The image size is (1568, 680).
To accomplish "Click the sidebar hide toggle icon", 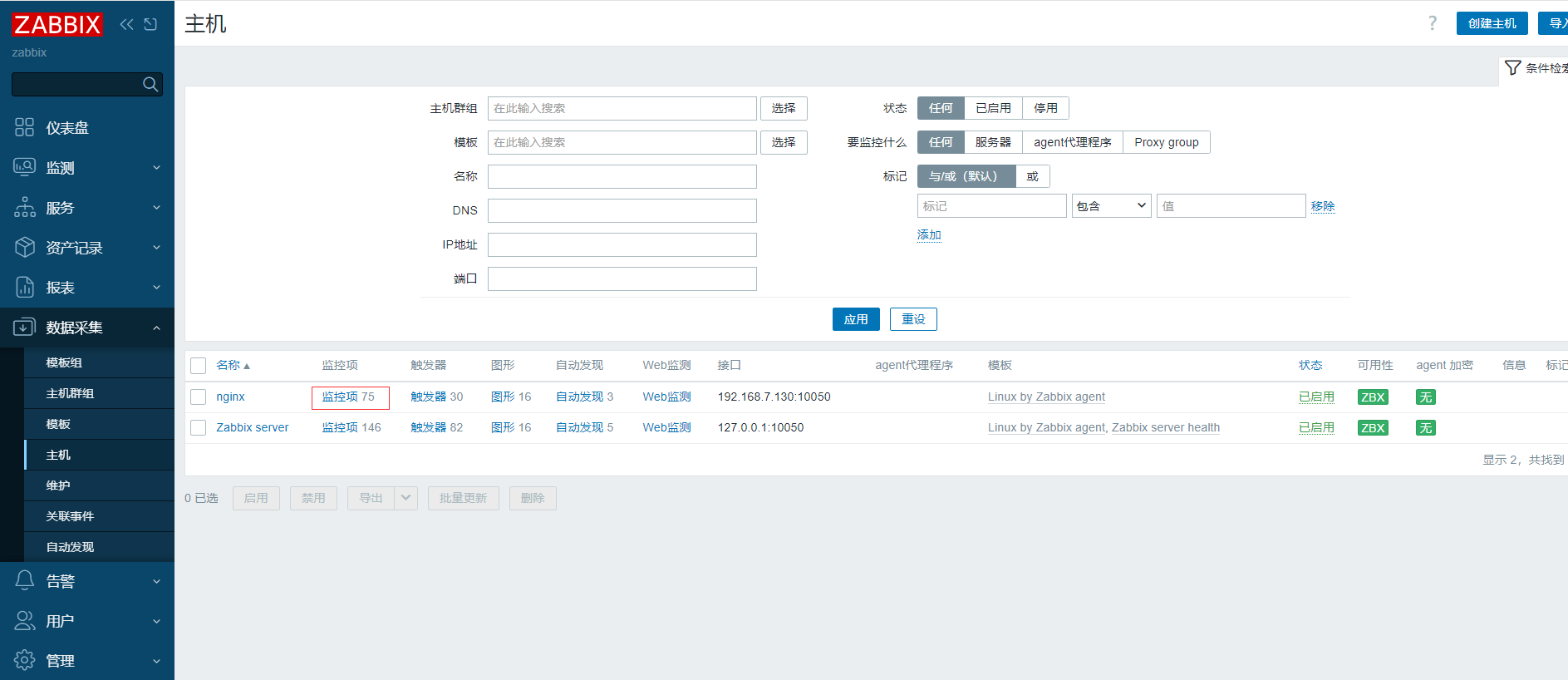I will [x=150, y=24].
